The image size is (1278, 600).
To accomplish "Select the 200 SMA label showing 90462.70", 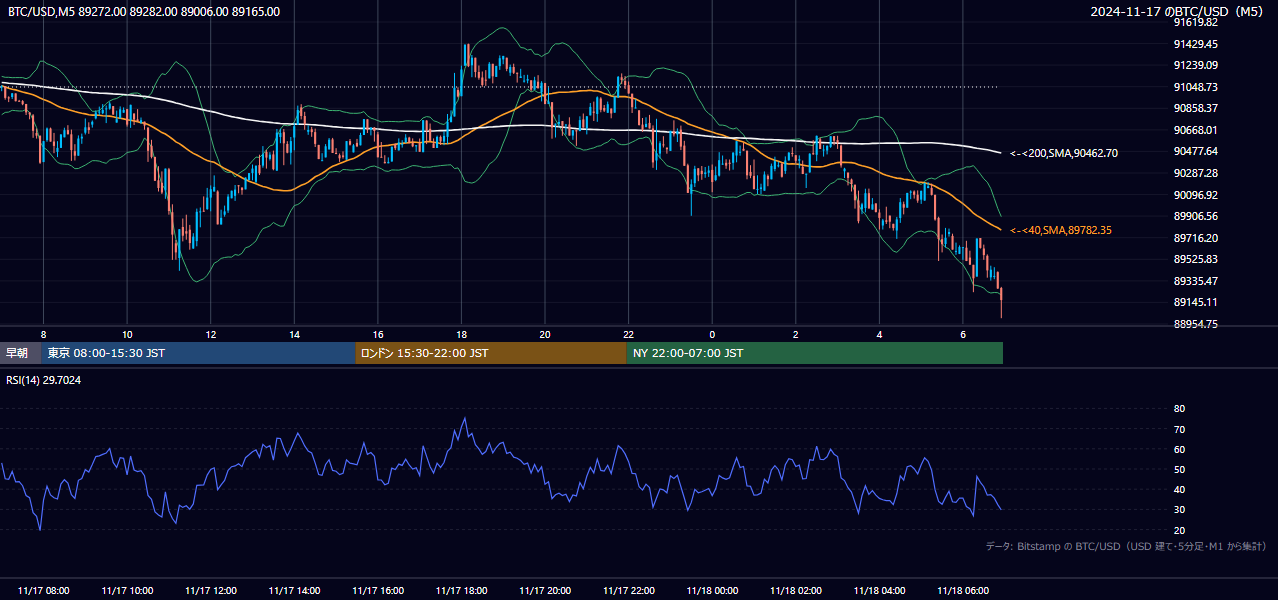I will click(x=1064, y=153).
